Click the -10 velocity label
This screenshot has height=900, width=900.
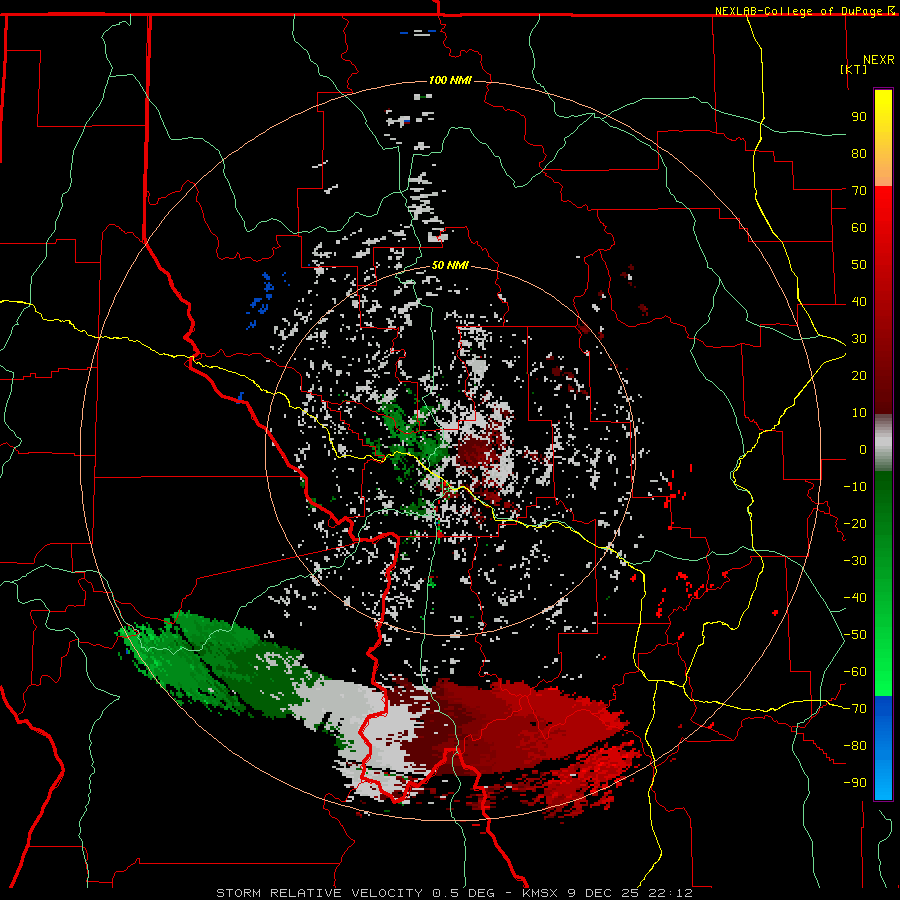point(855,487)
